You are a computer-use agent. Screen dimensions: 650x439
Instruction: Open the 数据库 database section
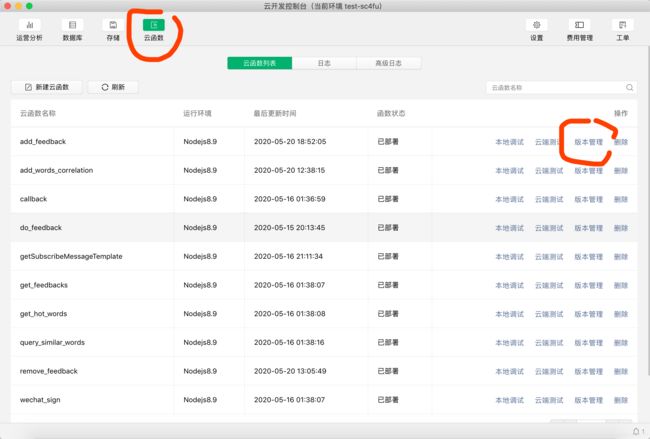coord(72,30)
